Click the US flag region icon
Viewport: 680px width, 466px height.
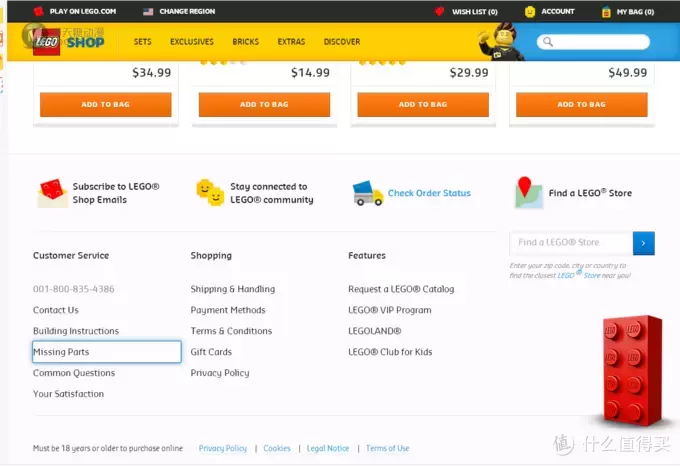[x=148, y=12]
